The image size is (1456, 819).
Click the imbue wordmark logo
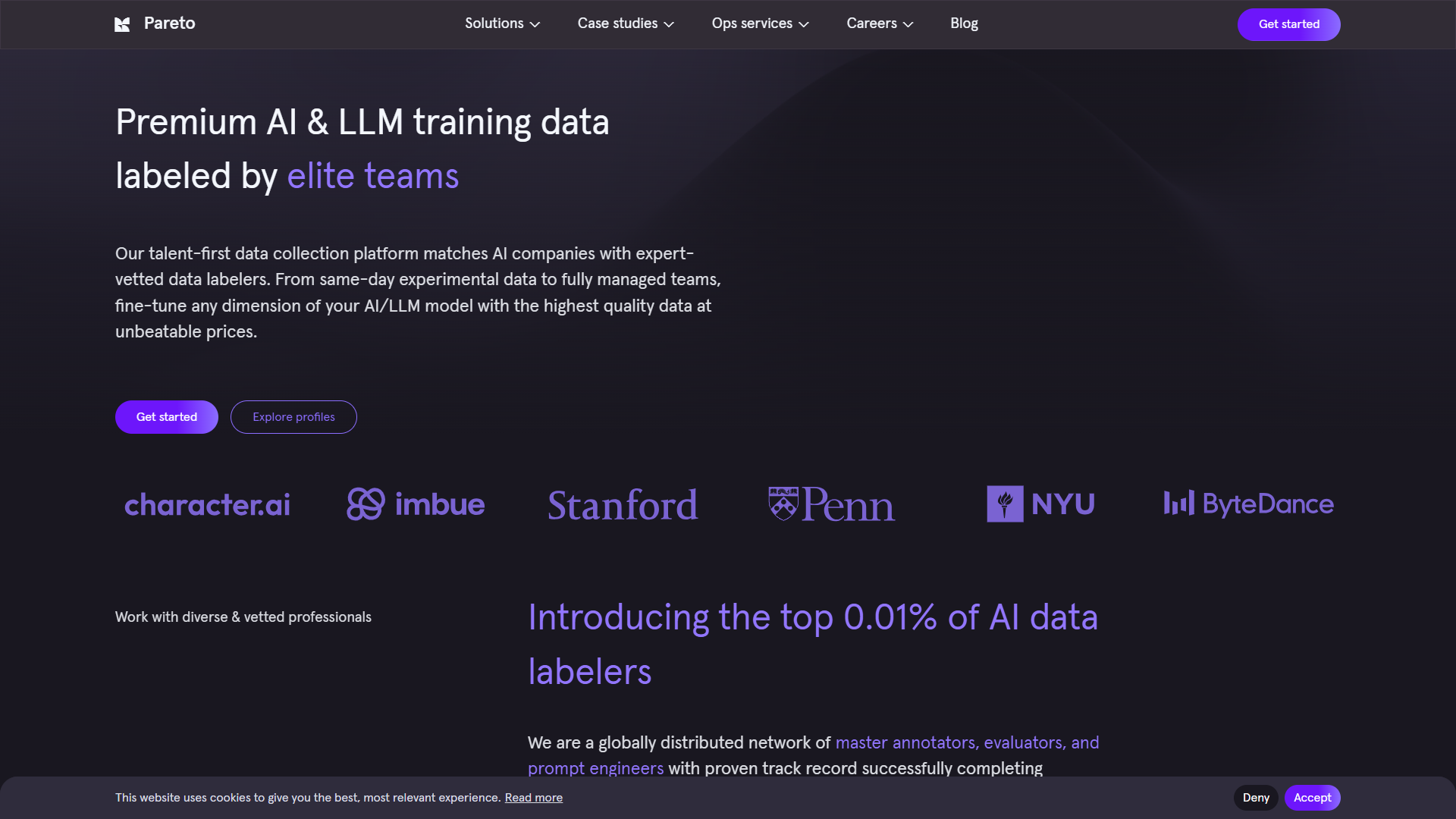438,504
